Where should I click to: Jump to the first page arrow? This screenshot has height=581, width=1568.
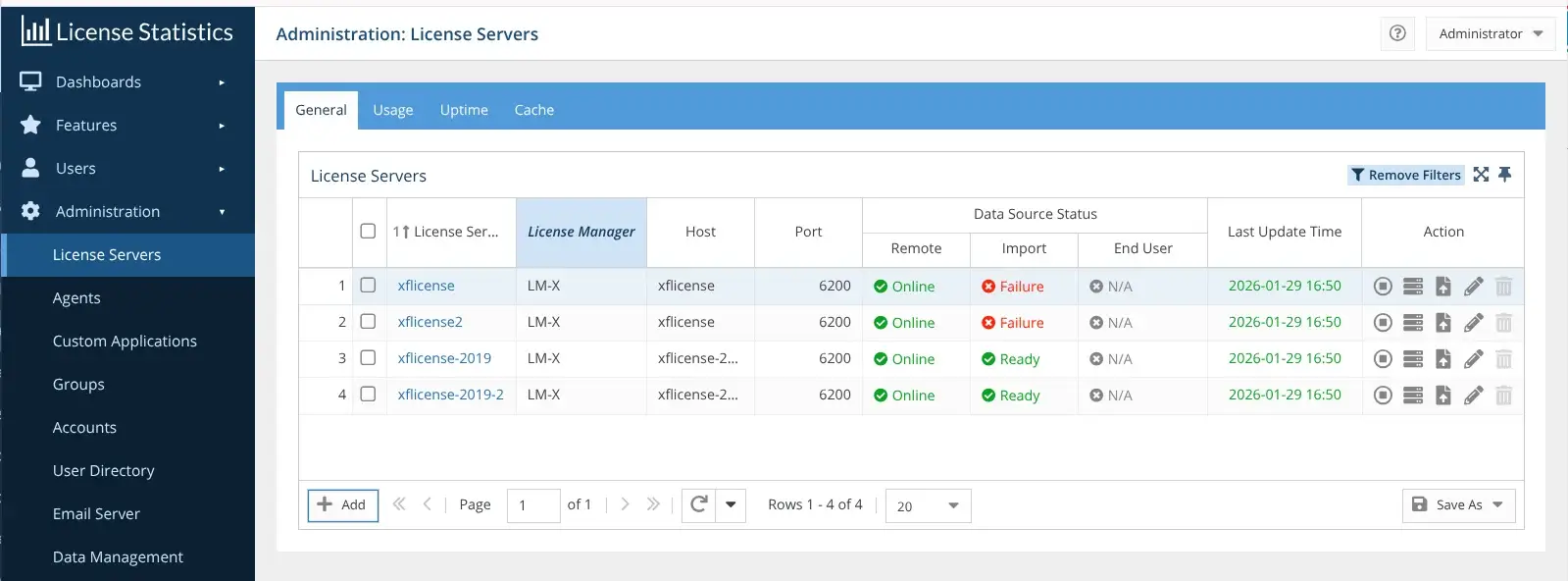pos(399,504)
